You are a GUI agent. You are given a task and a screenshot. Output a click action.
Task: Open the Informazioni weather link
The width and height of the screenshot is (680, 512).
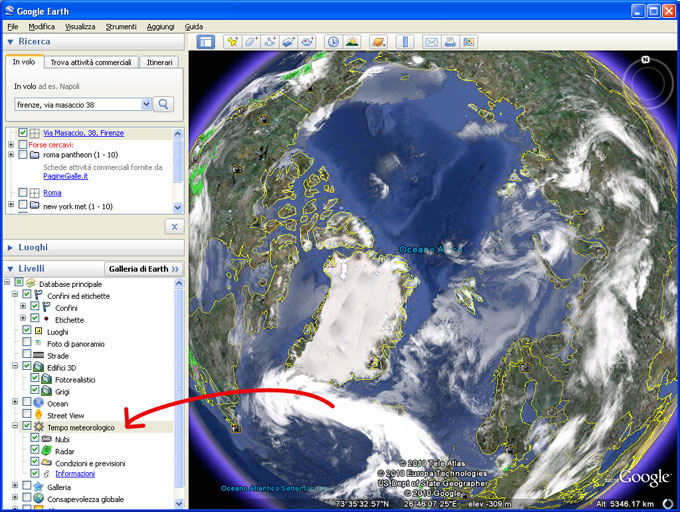[75, 474]
